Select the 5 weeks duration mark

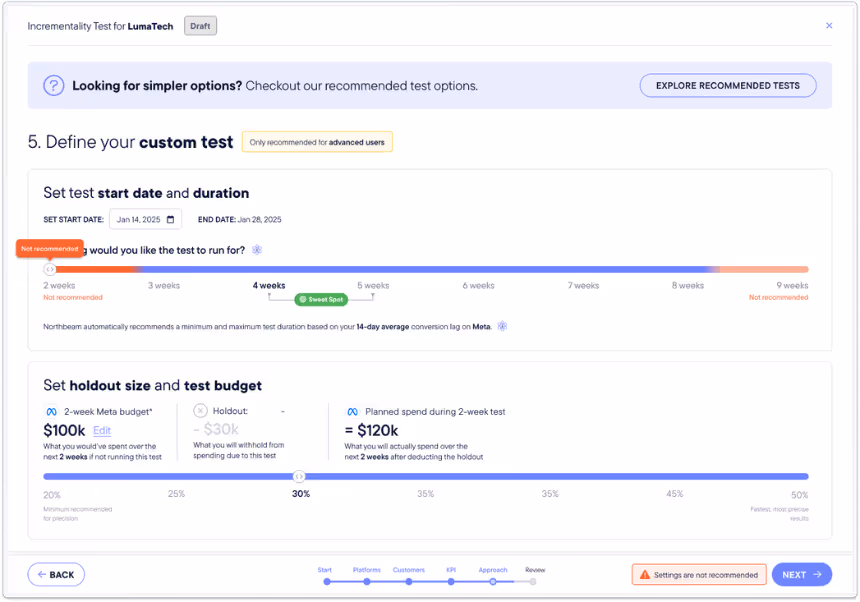tap(373, 286)
